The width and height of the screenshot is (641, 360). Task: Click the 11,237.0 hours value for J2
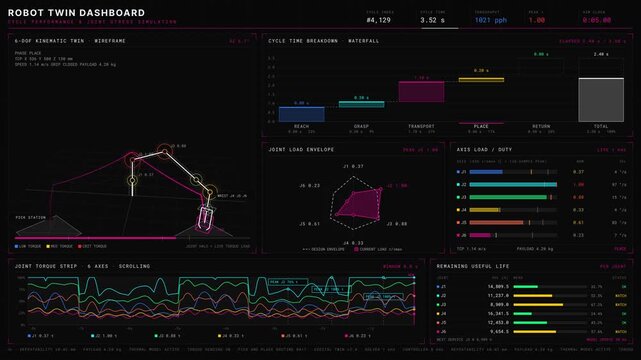[498, 295]
